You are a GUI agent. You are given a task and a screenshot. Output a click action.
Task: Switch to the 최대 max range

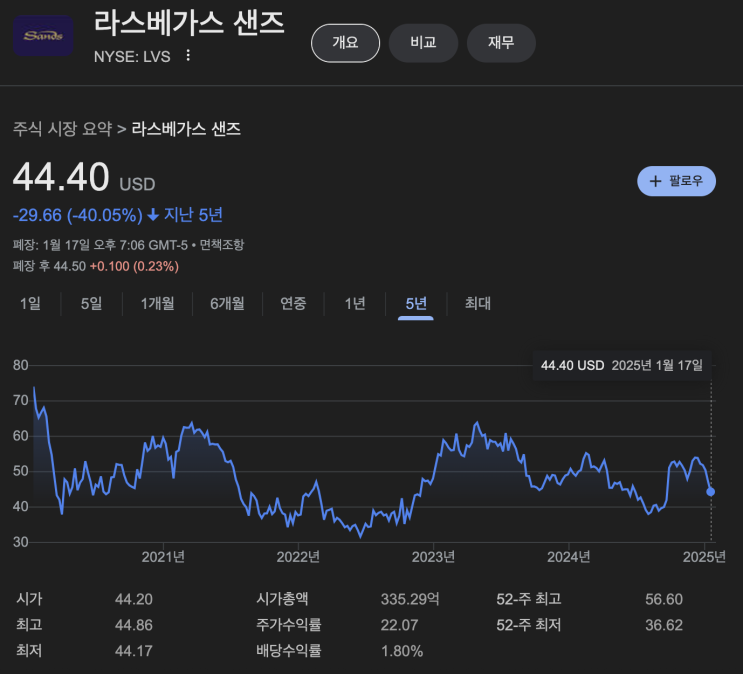click(x=478, y=303)
